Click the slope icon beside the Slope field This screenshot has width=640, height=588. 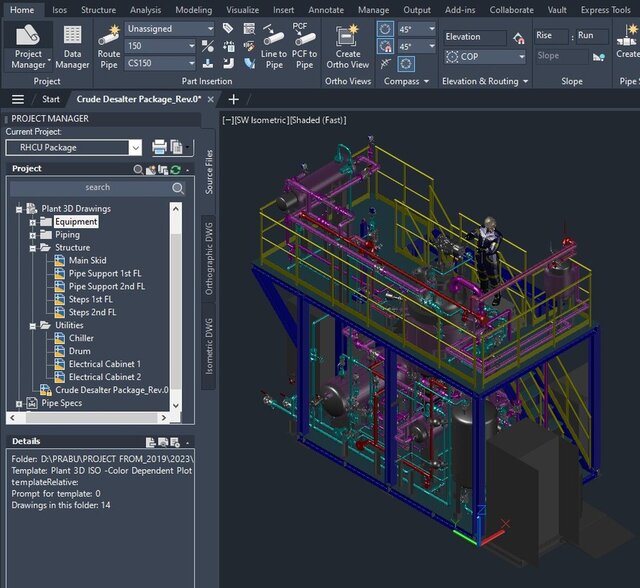pos(599,57)
